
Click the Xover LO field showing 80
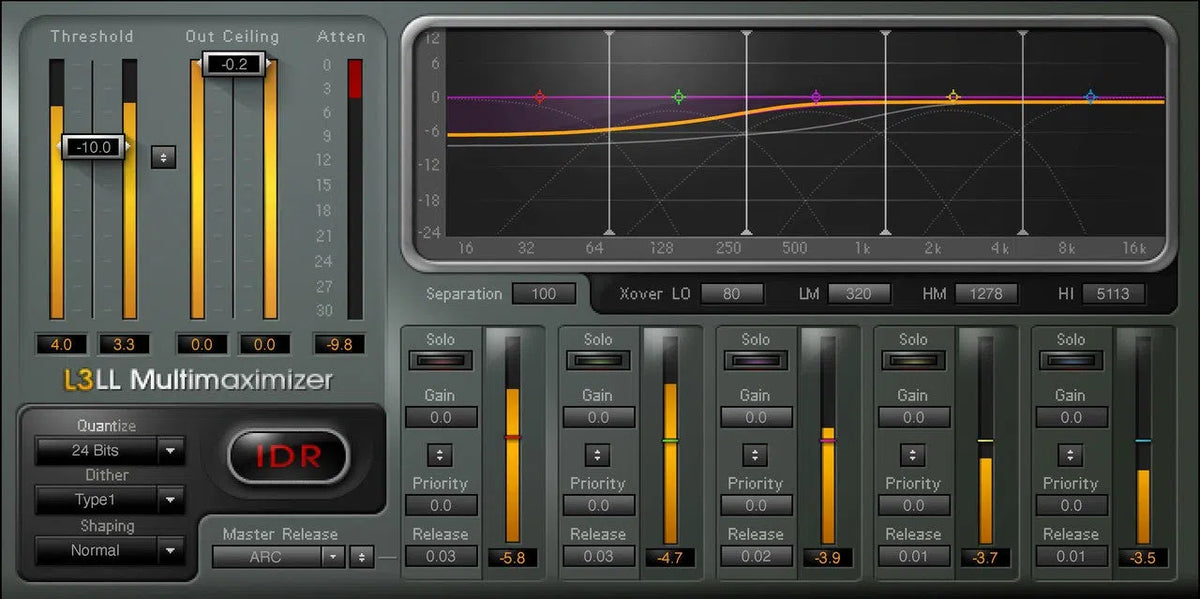[x=732, y=294]
